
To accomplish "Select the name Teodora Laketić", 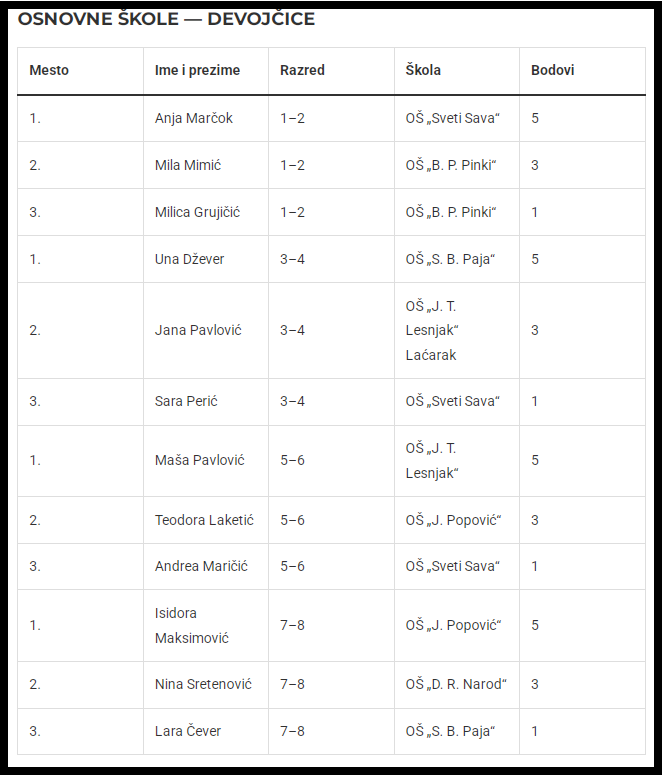I will click(x=204, y=520).
